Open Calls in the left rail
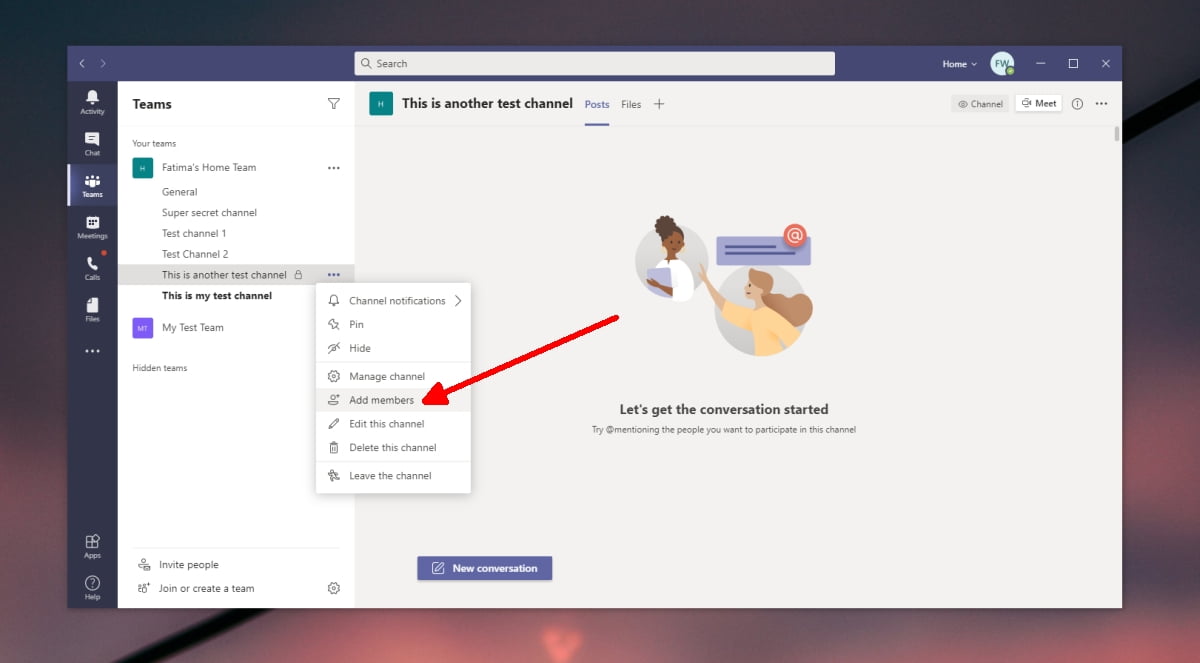Screen dimensions: 1200x663 92,269
